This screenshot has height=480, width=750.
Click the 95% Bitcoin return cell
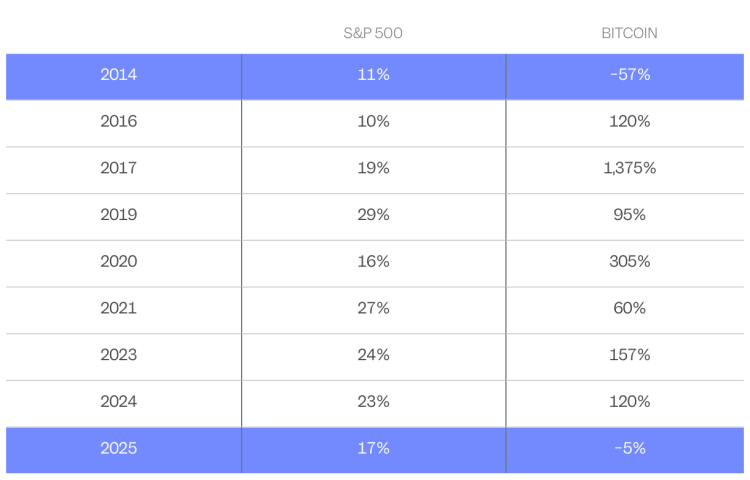[x=629, y=215]
